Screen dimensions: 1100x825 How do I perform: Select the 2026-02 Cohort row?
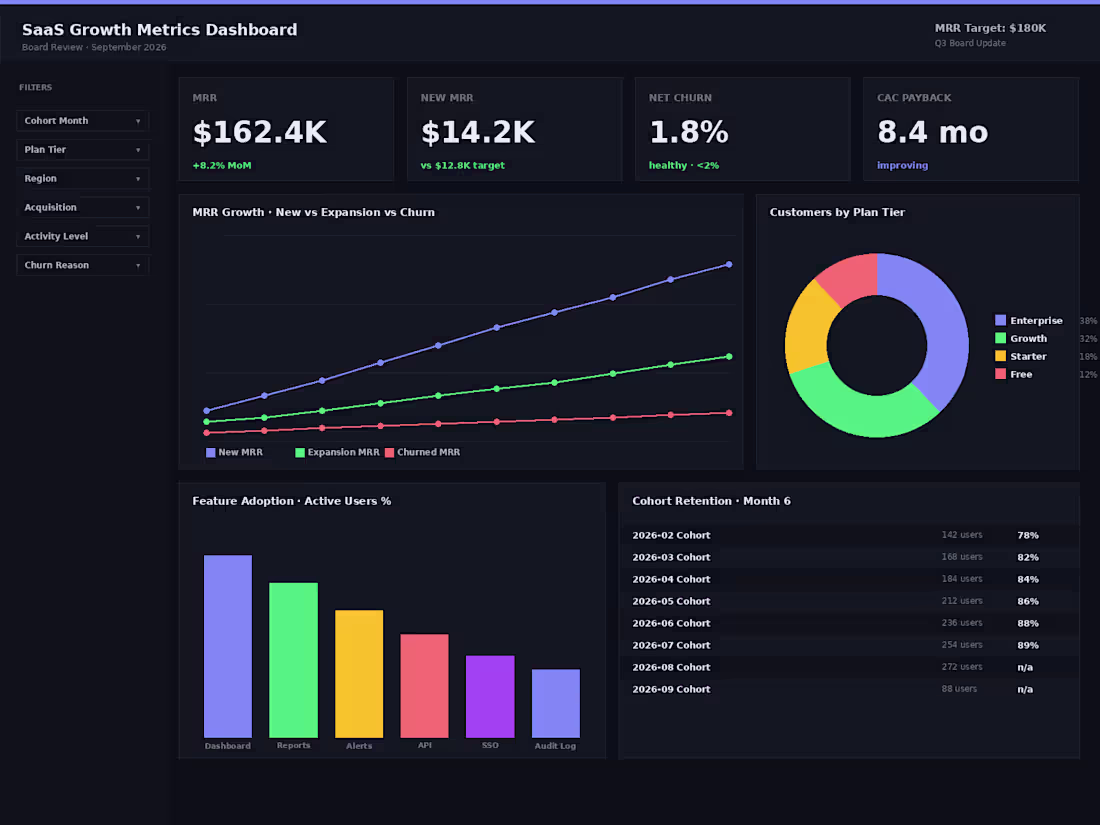(849, 535)
